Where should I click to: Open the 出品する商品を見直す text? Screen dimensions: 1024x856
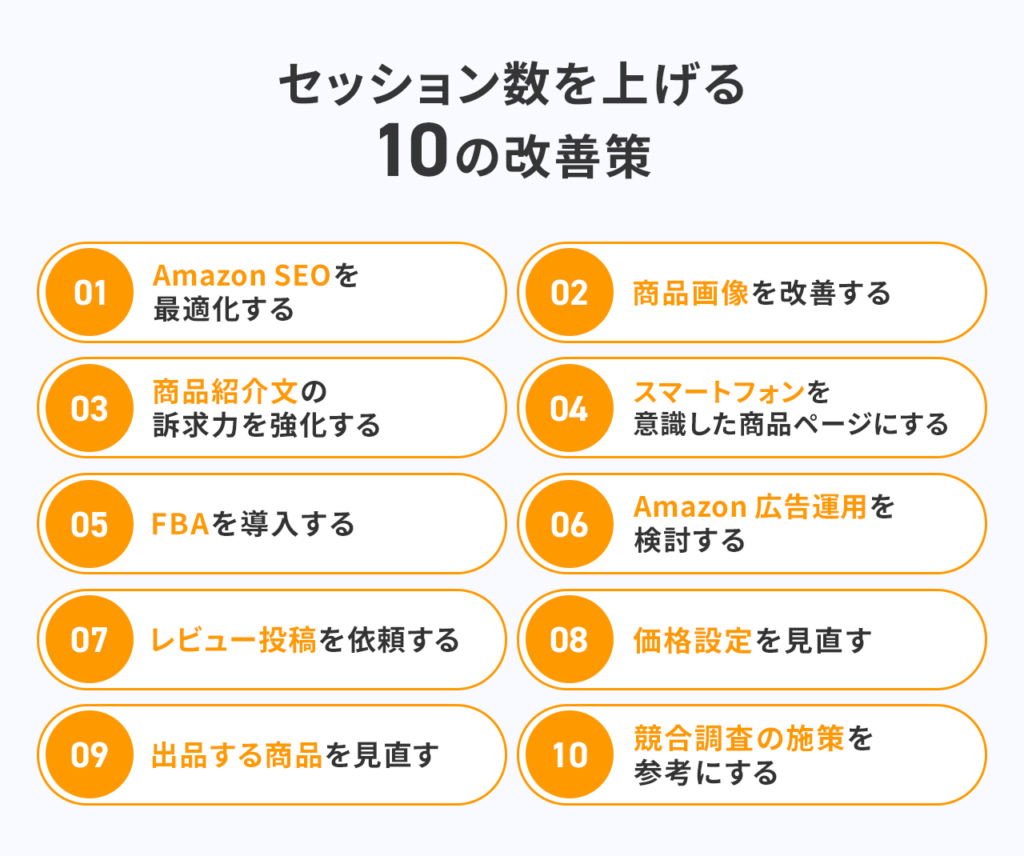(295, 755)
